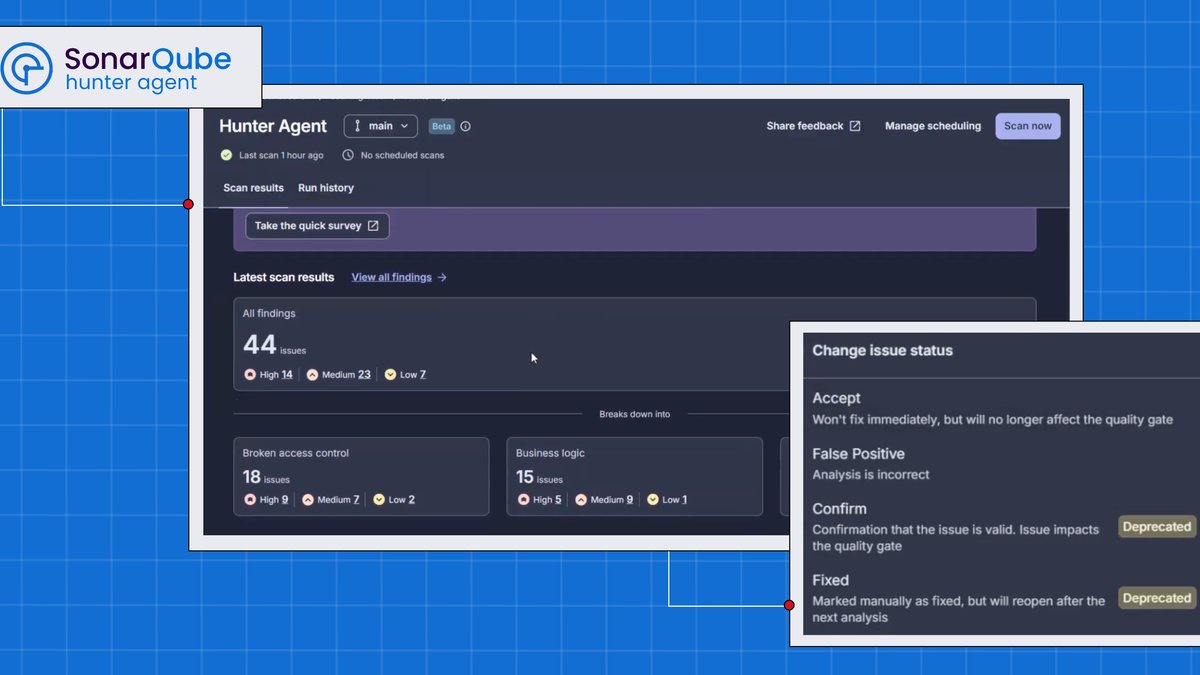Click 15 issues in Business logic

(x=539, y=478)
